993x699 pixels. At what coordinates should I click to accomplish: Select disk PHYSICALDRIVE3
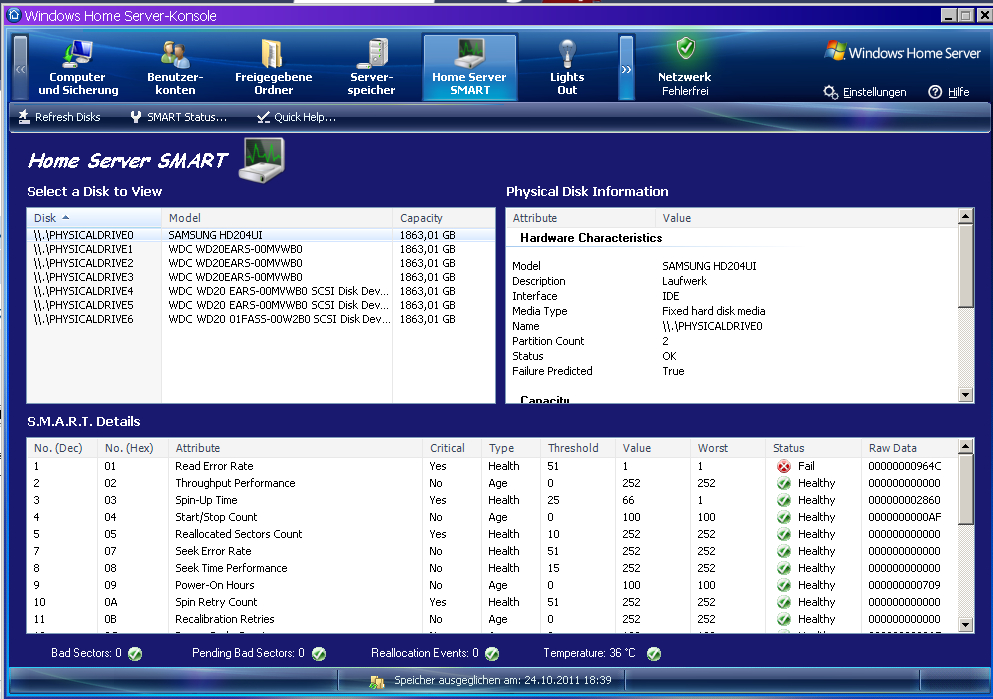[260, 277]
